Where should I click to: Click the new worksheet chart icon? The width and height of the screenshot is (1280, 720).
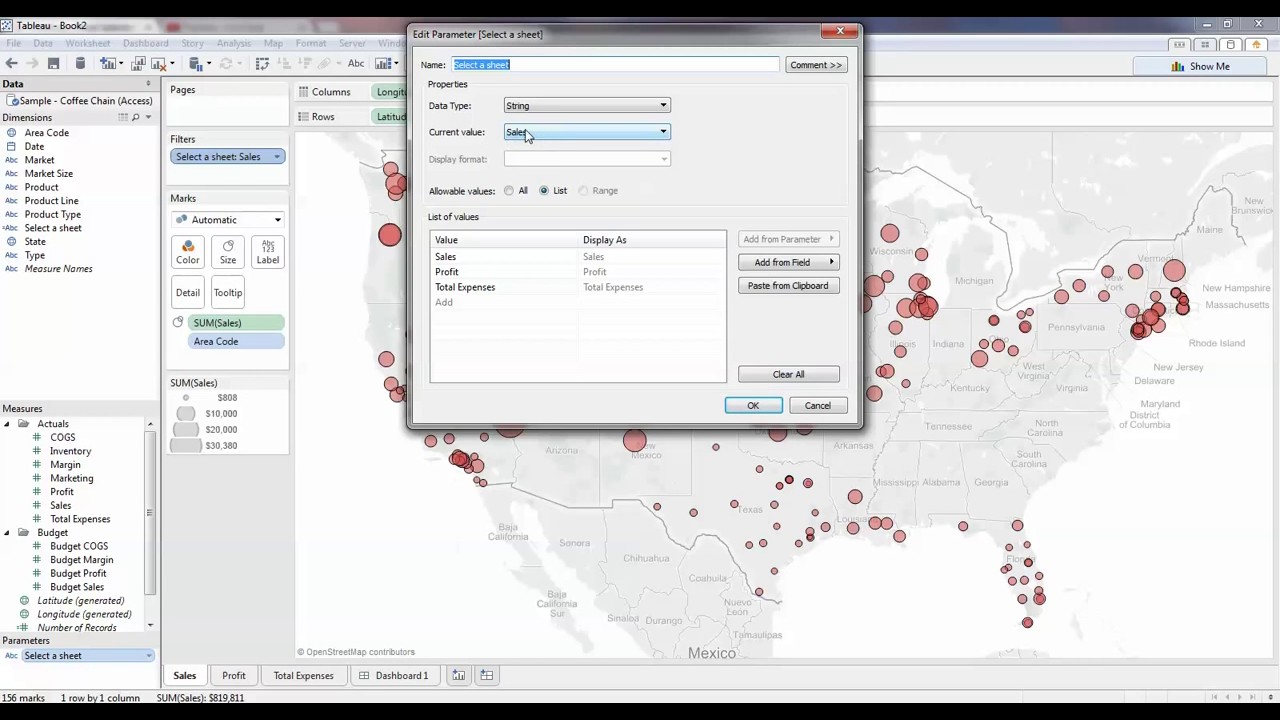point(108,64)
